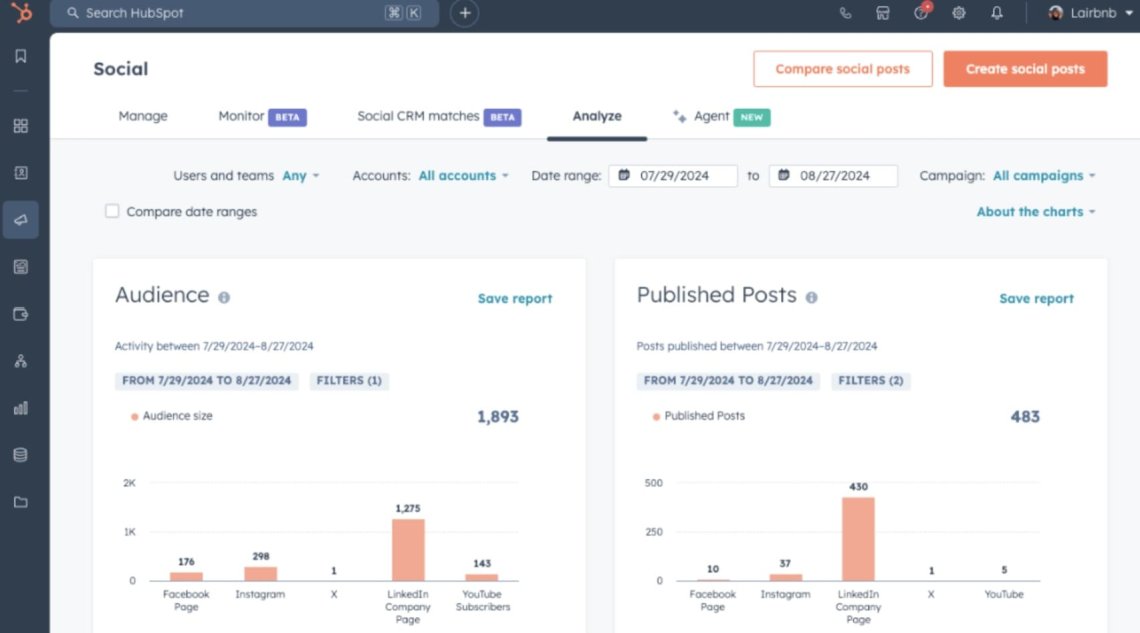Enable the Compare date ranges checkbox
Image resolution: width=1140 pixels, height=633 pixels.
112,211
